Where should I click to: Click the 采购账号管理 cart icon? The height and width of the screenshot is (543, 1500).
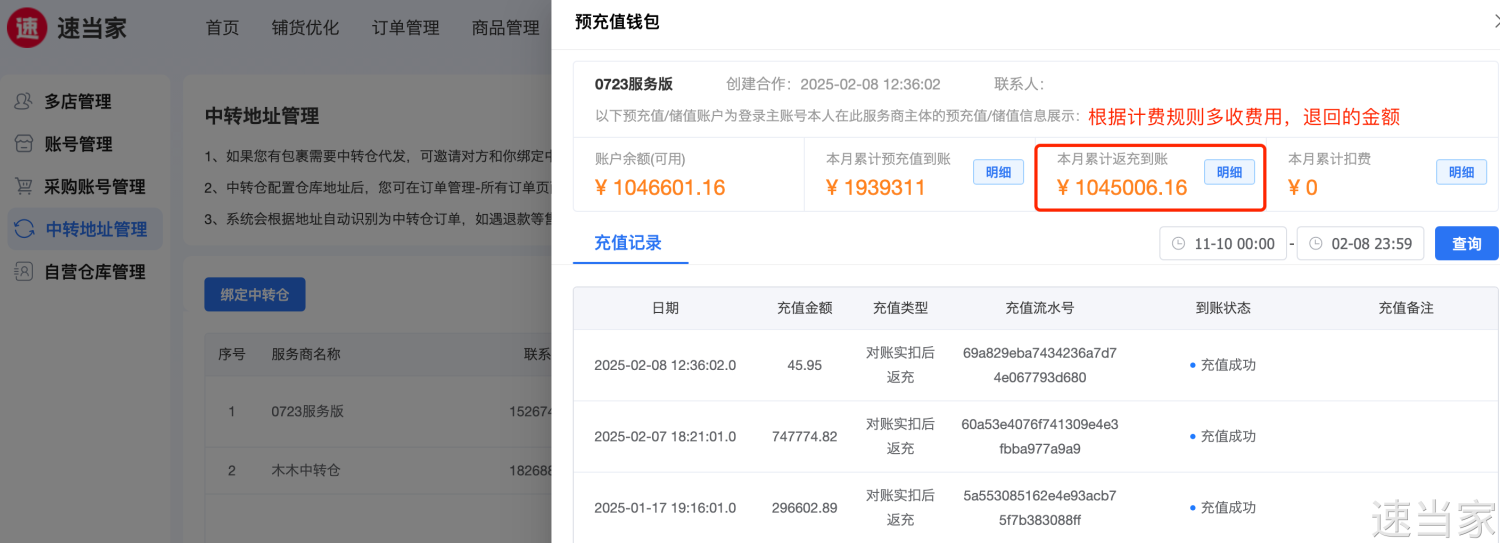(x=24, y=187)
